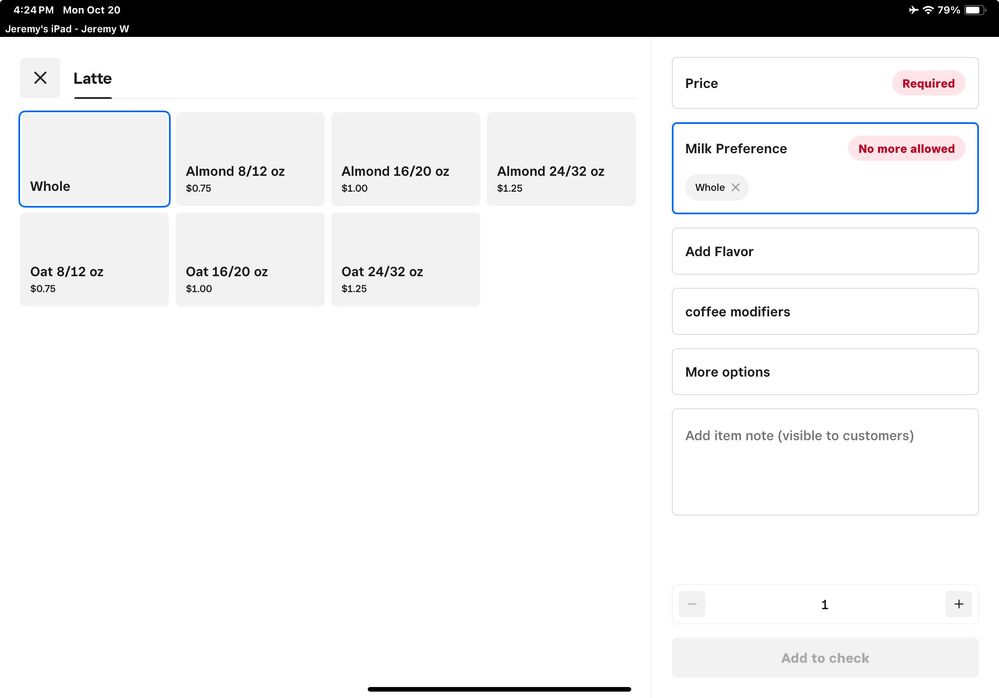Decrease quantity with the minus button

[692, 604]
